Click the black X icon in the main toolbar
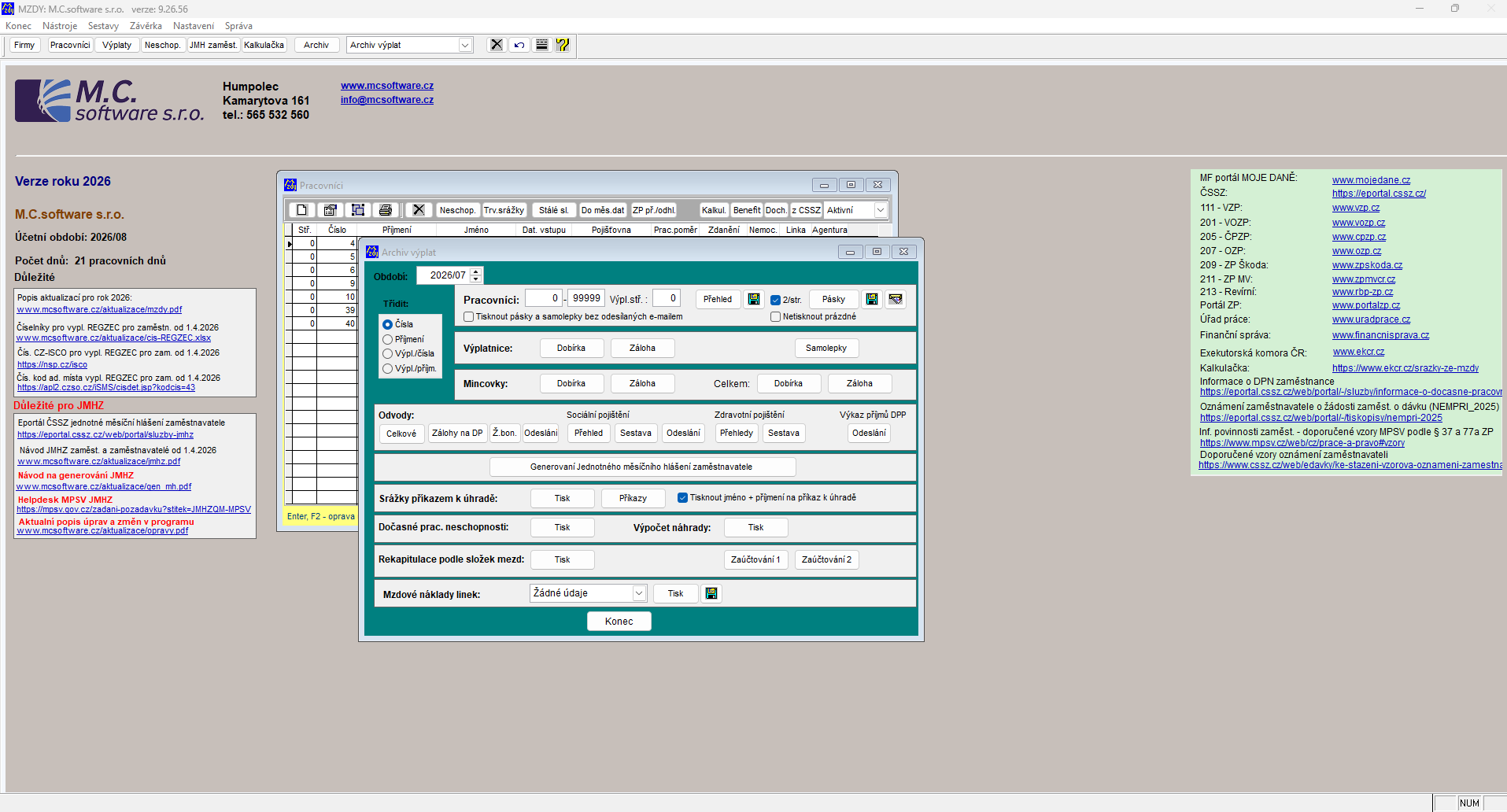1507x812 pixels. point(497,45)
